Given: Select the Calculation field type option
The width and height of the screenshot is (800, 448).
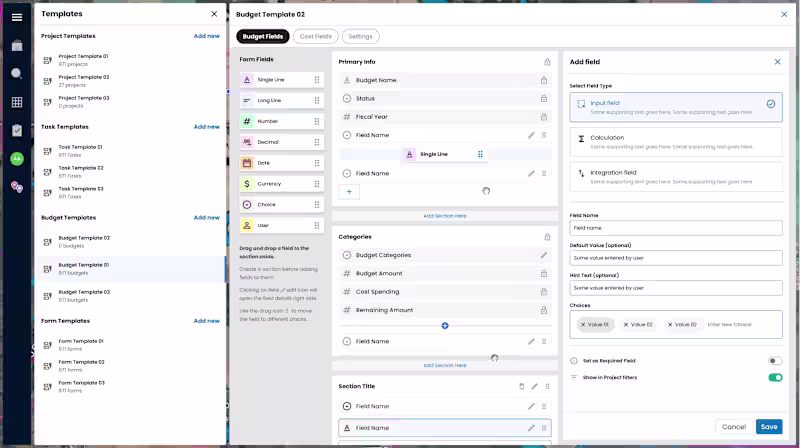Looking at the screenshot, I should [676, 142].
